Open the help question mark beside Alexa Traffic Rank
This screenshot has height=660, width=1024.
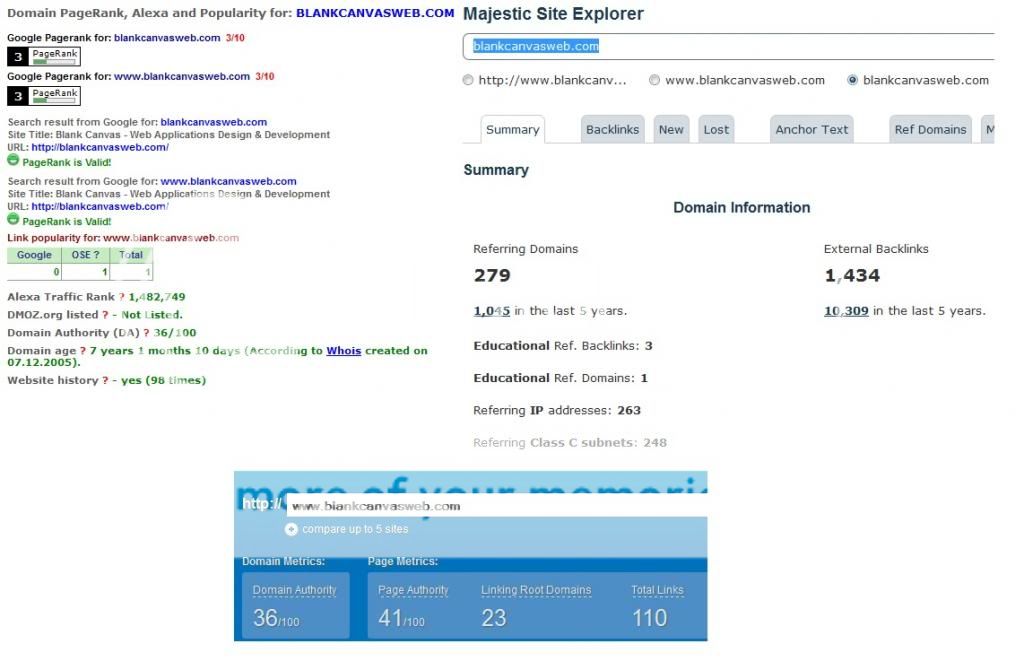click(x=121, y=297)
